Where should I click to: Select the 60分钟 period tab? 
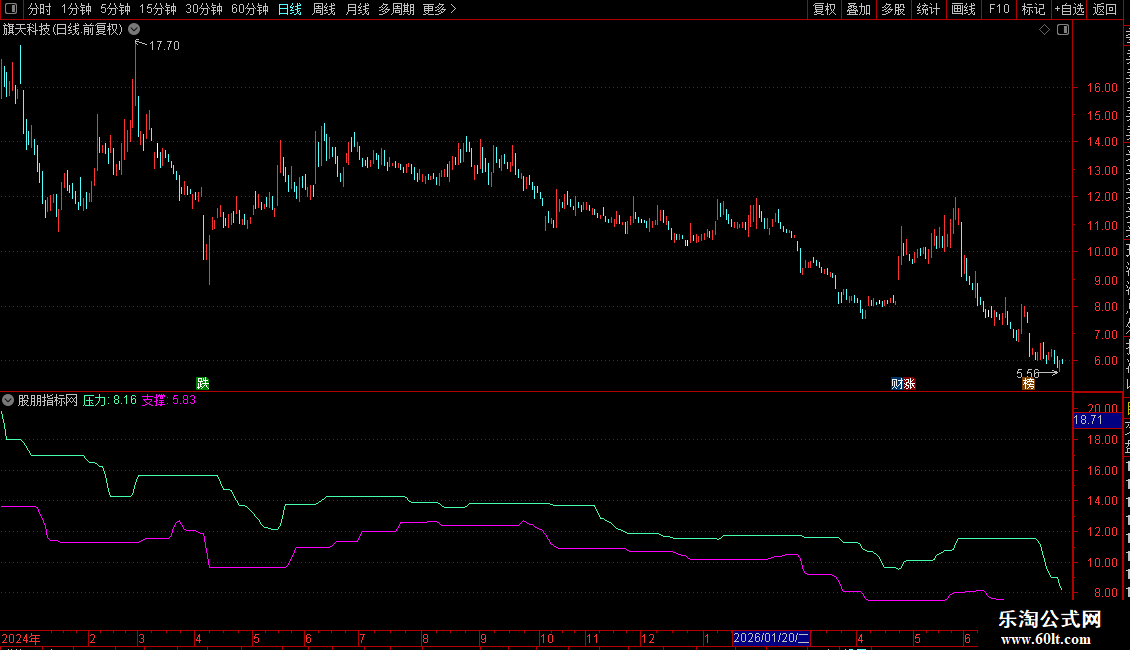point(249,9)
